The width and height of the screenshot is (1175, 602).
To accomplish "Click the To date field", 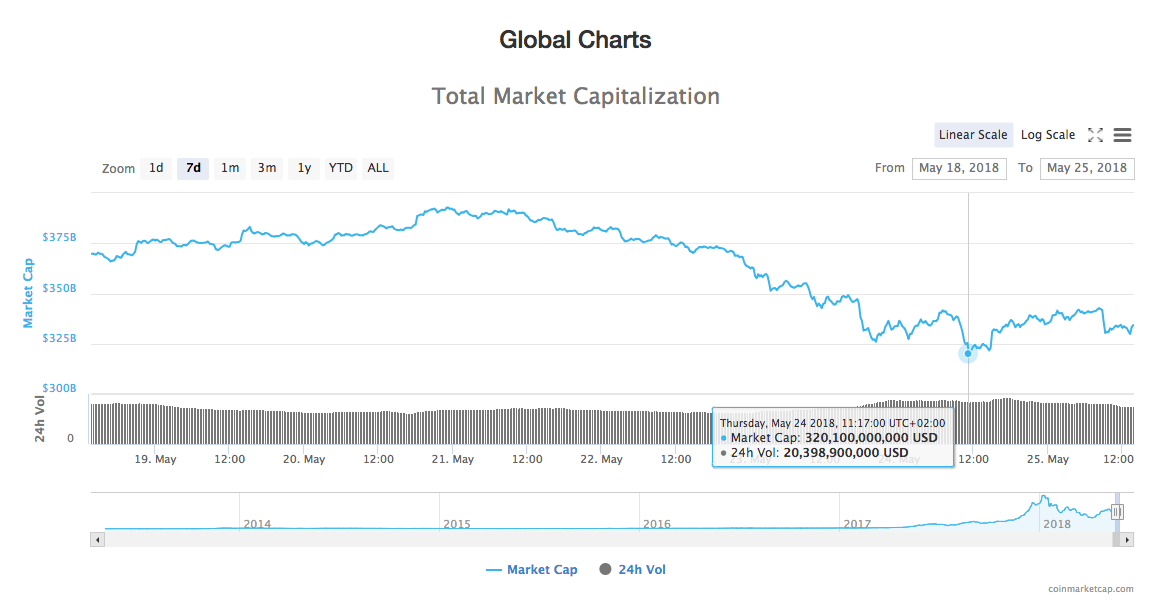I will tap(1086, 168).
